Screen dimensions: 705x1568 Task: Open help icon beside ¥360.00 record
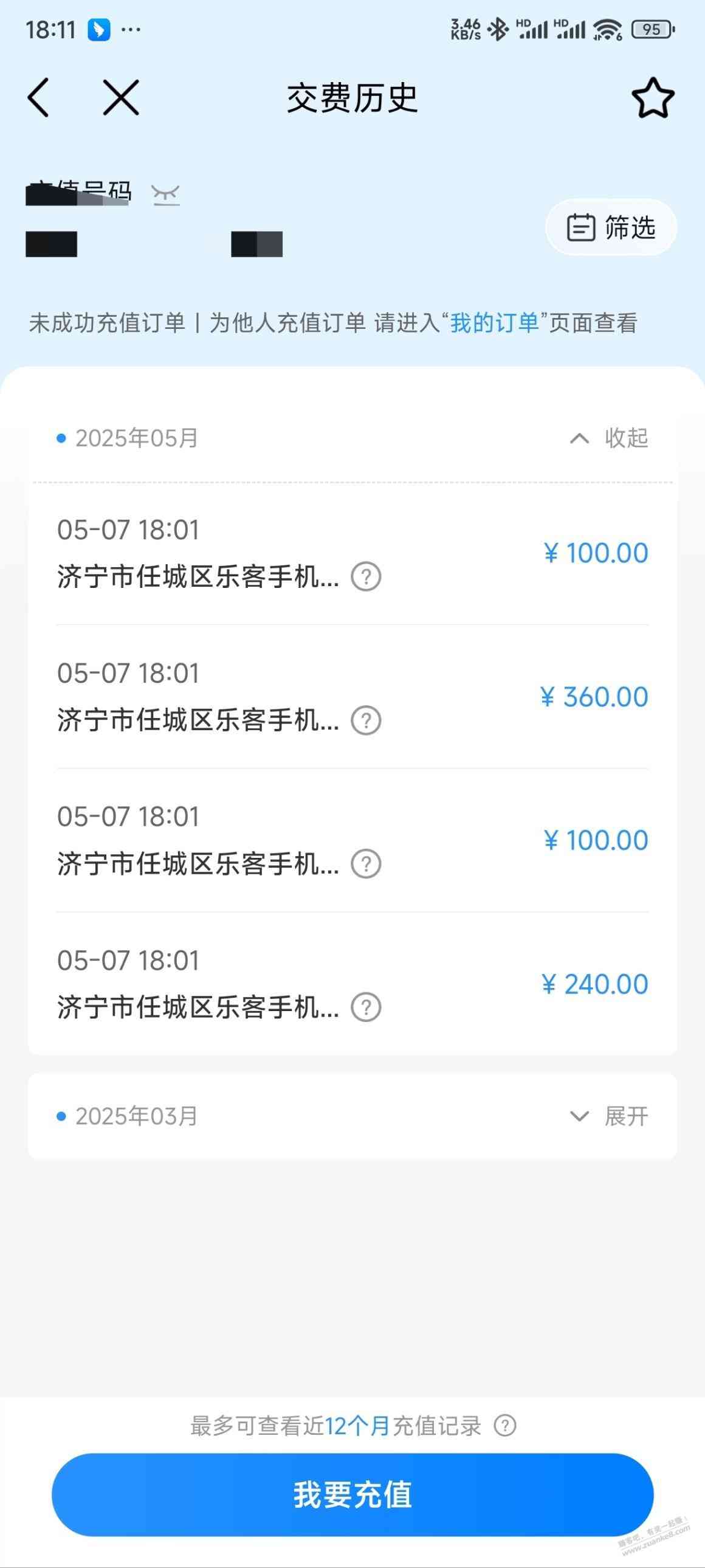pos(366,720)
